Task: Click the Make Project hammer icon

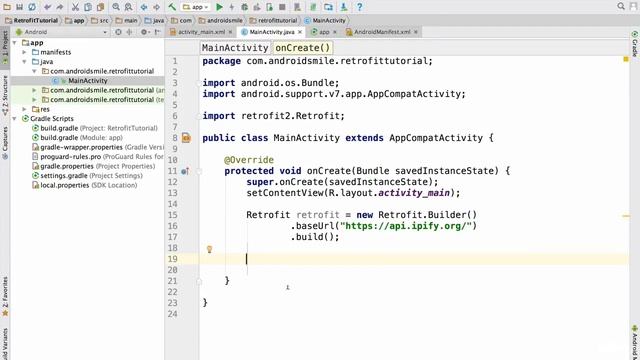Action: coord(172,7)
